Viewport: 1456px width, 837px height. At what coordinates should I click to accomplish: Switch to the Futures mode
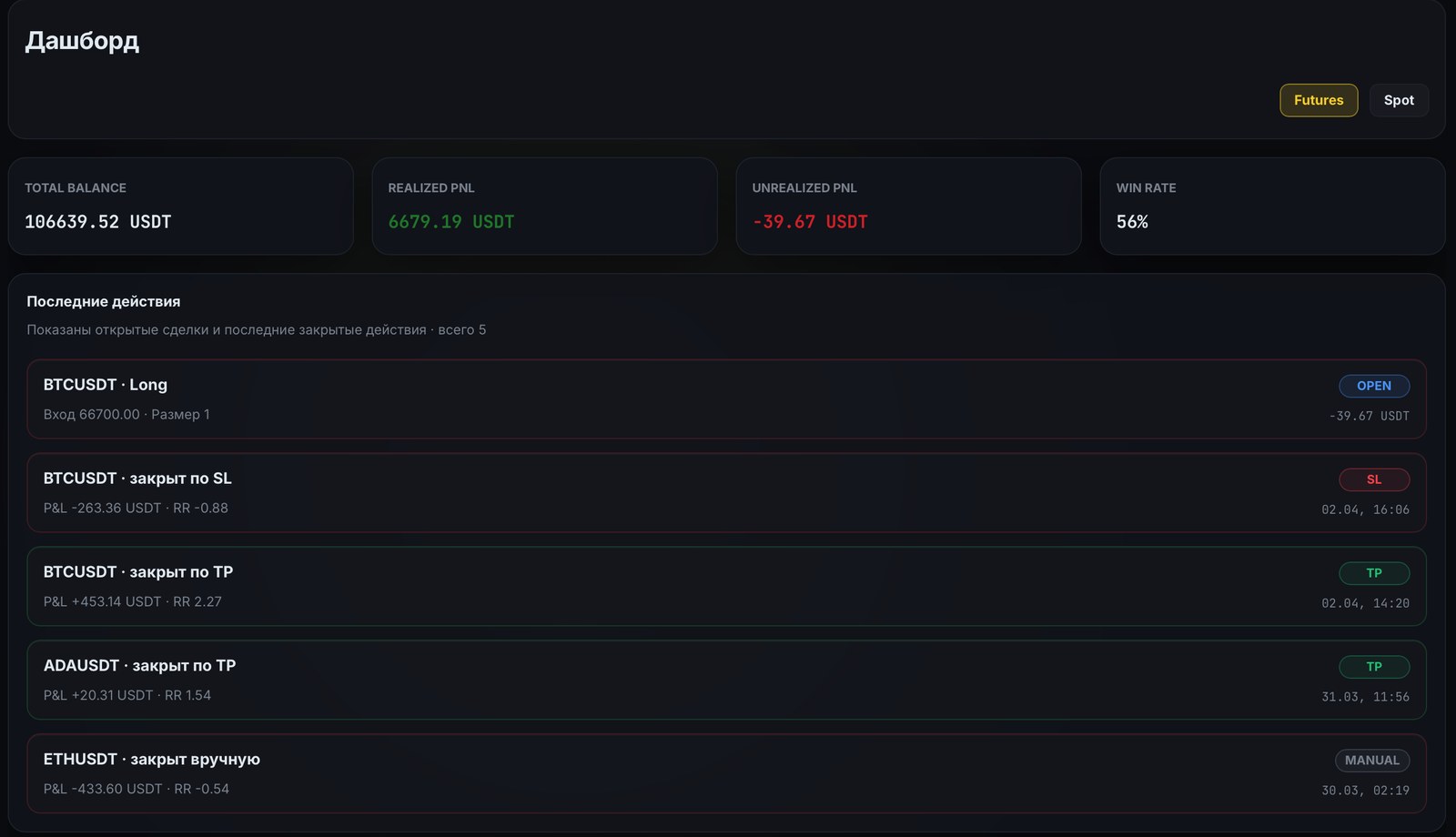pos(1318,100)
